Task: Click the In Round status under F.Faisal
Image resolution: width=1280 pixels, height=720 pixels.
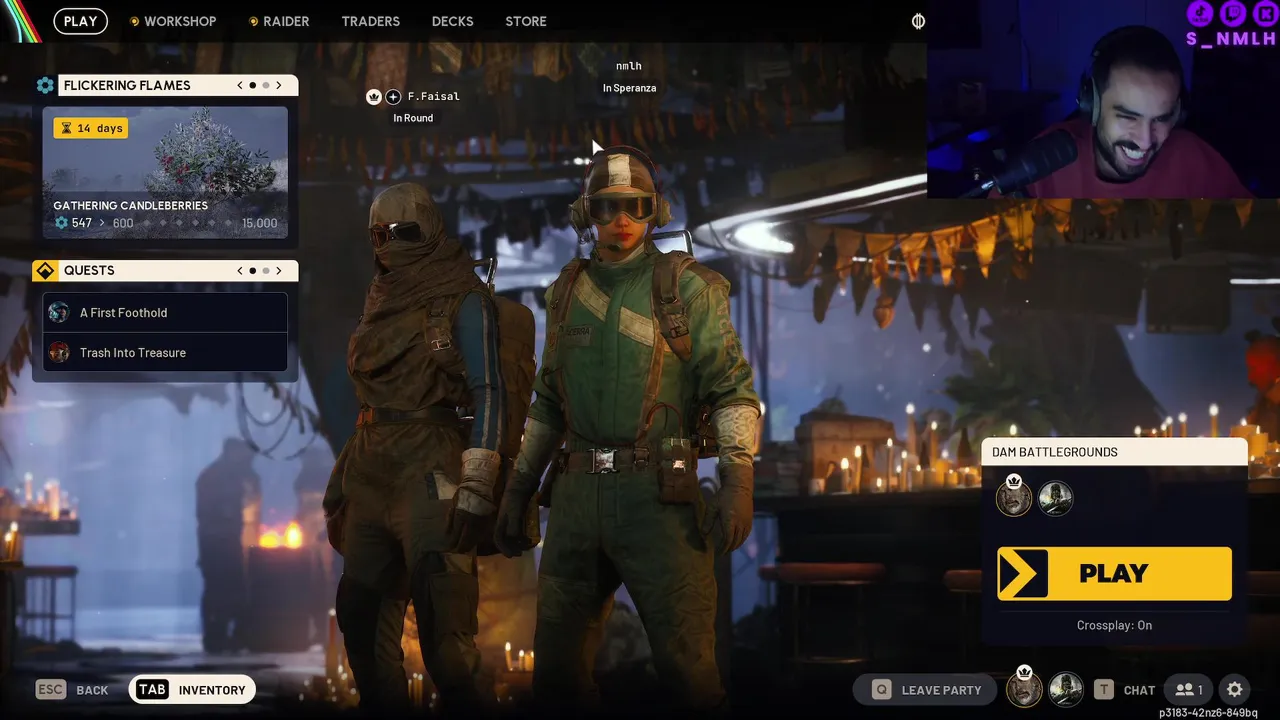Action: (413, 118)
